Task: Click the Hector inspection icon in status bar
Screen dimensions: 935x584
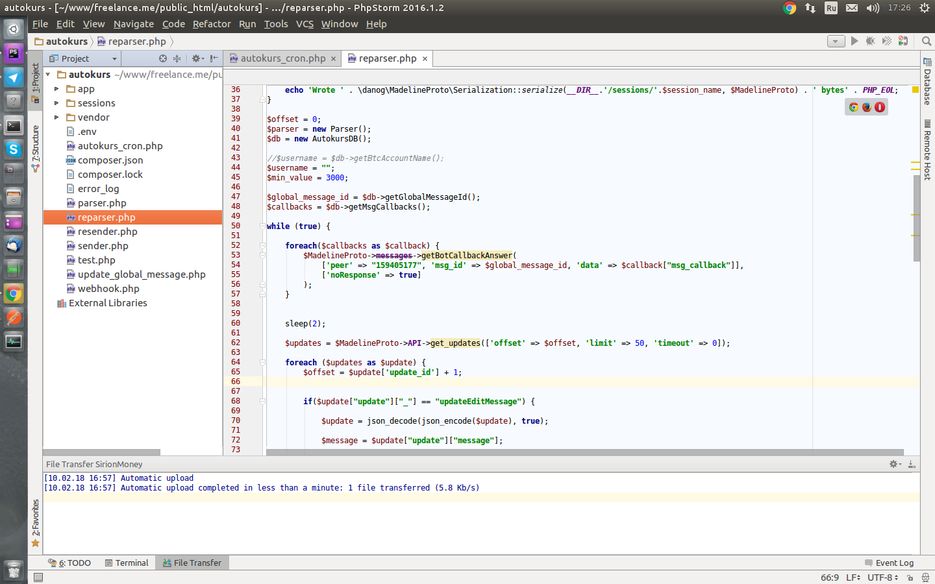Action: tap(925, 577)
